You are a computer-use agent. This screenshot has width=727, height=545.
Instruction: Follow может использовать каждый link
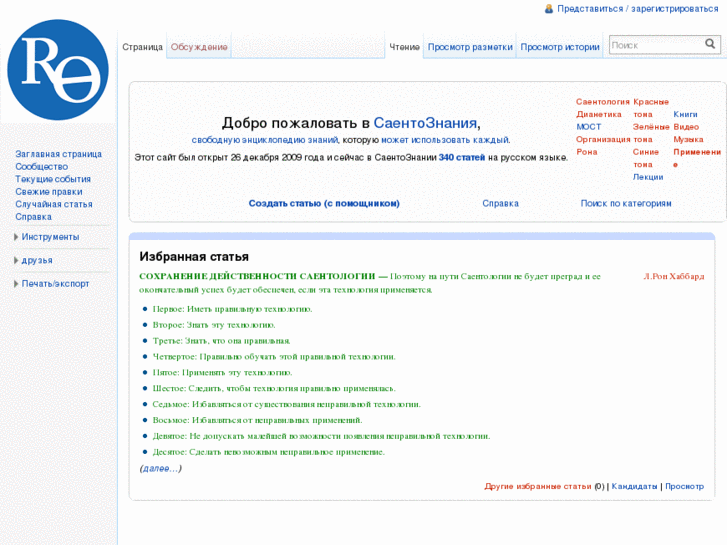445,140
